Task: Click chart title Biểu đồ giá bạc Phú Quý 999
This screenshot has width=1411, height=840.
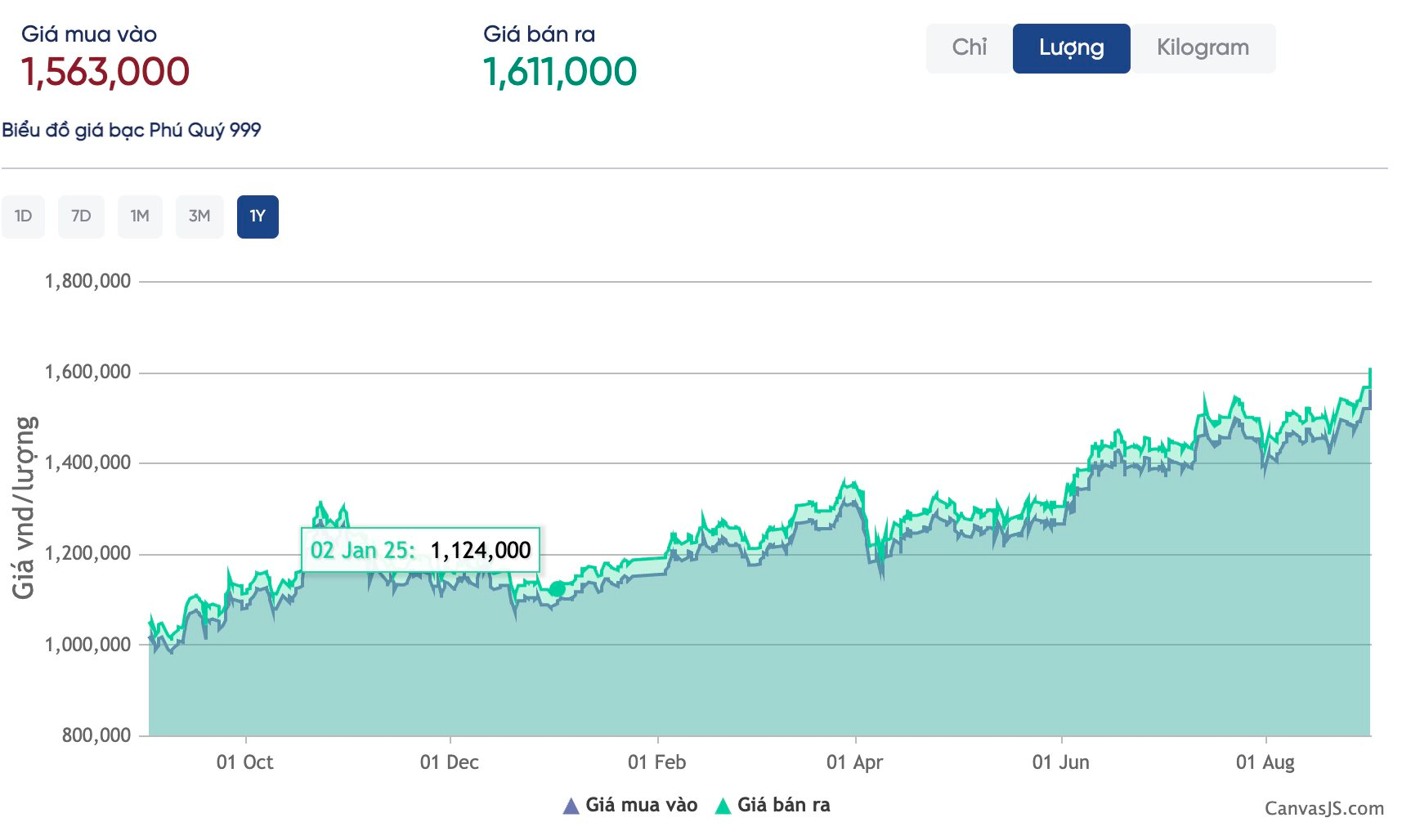Action: coord(132,130)
